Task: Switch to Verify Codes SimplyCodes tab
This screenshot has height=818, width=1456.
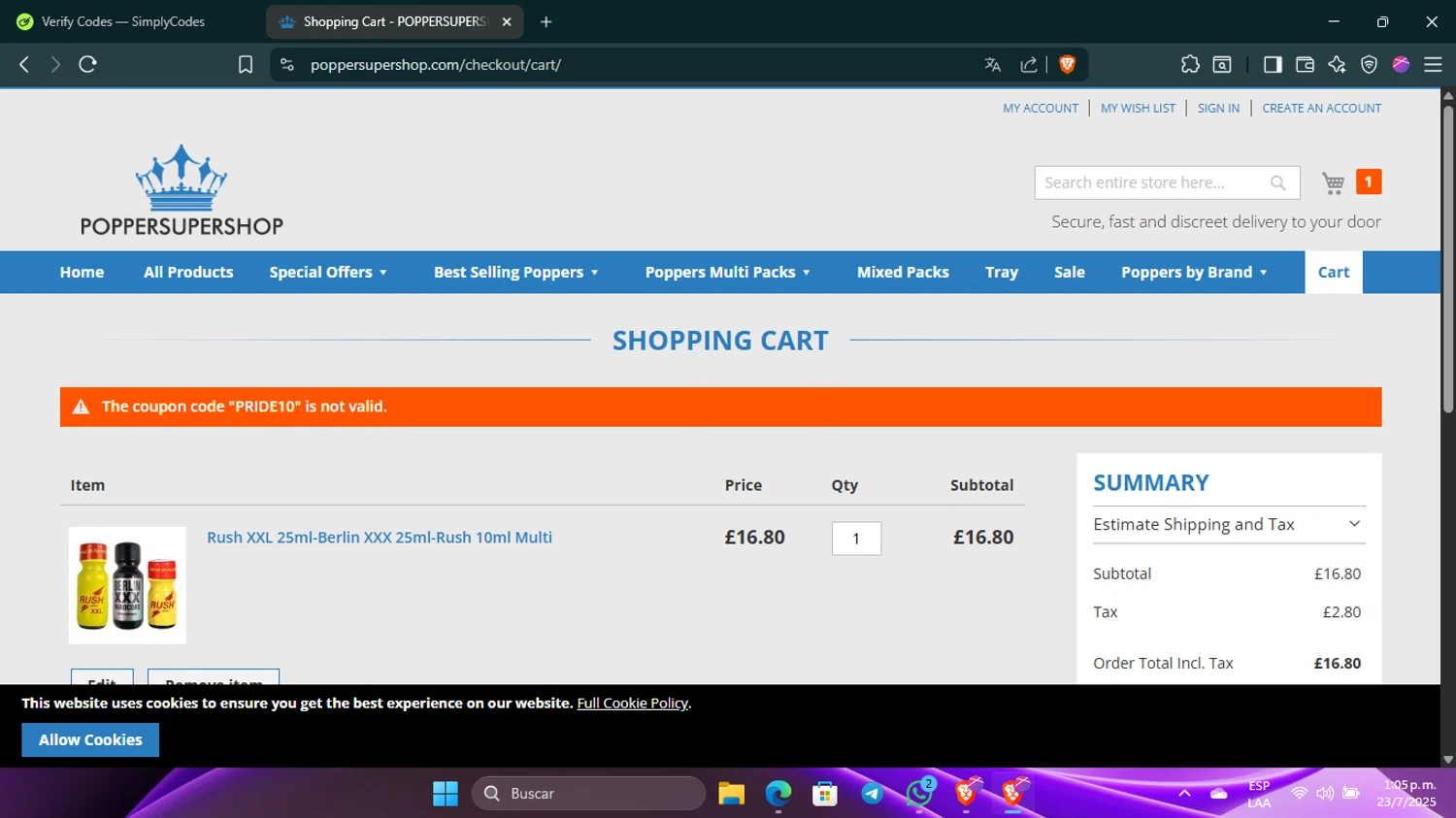Action: pos(123,21)
